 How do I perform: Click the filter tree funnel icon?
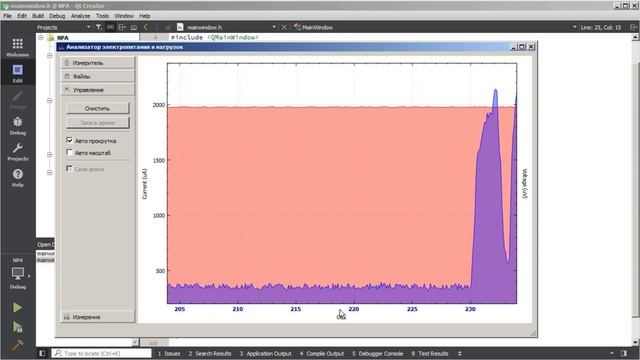click(x=99, y=27)
